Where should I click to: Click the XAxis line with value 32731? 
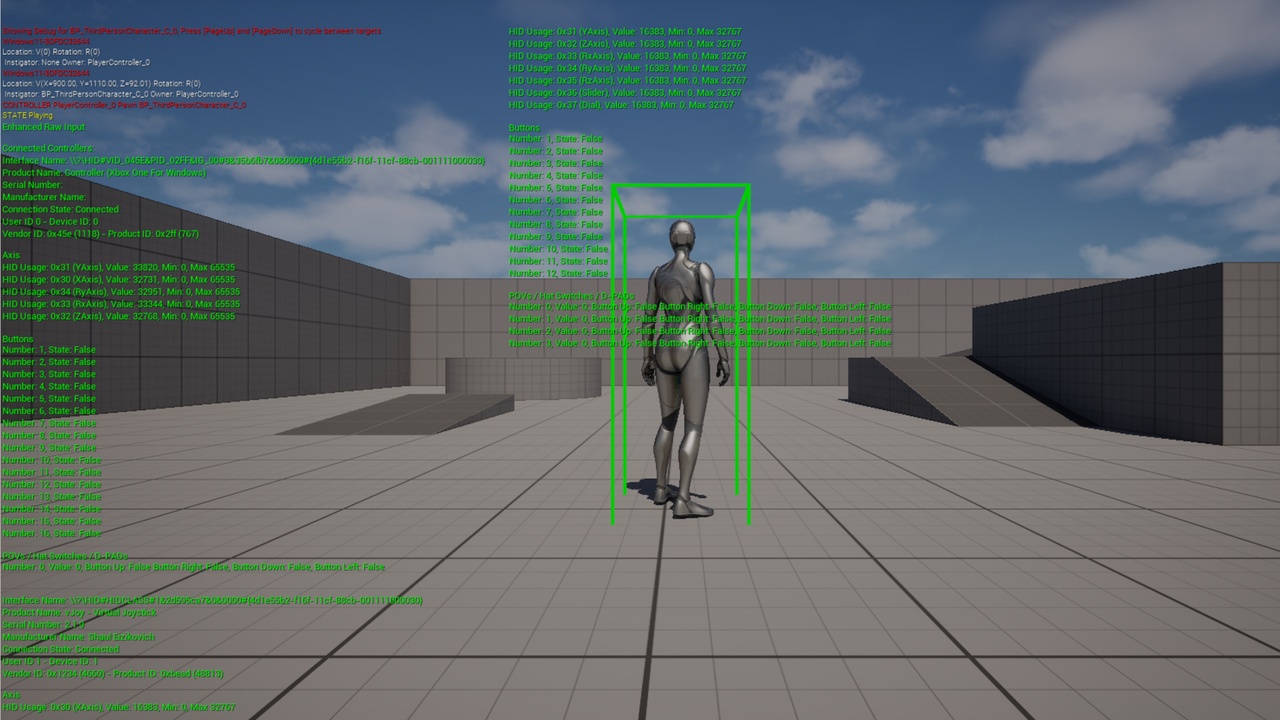[x=119, y=279]
